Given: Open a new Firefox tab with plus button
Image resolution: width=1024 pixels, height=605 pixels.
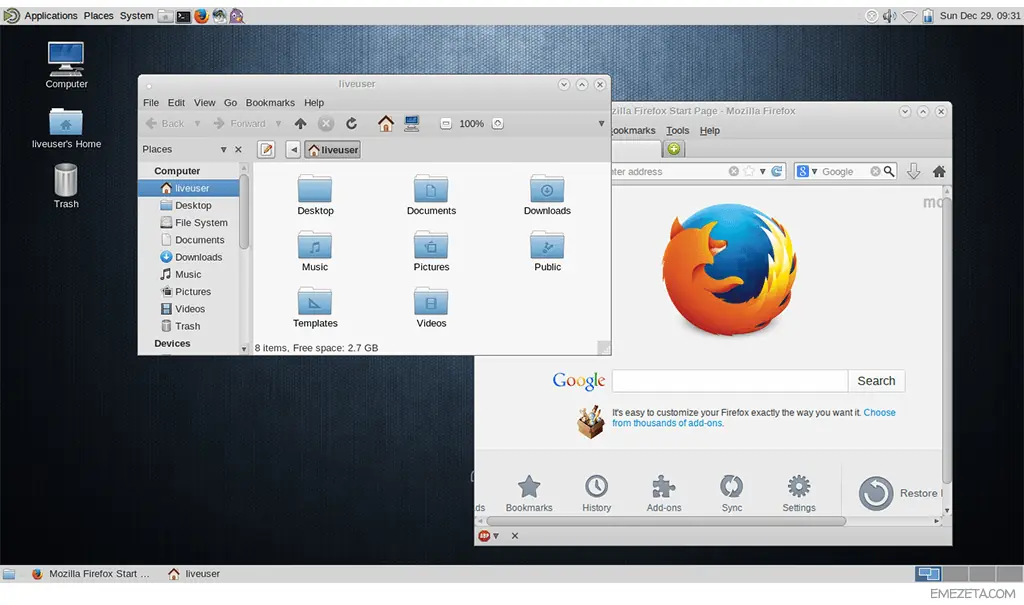Looking at the screenshot, I should click(674, 149).
